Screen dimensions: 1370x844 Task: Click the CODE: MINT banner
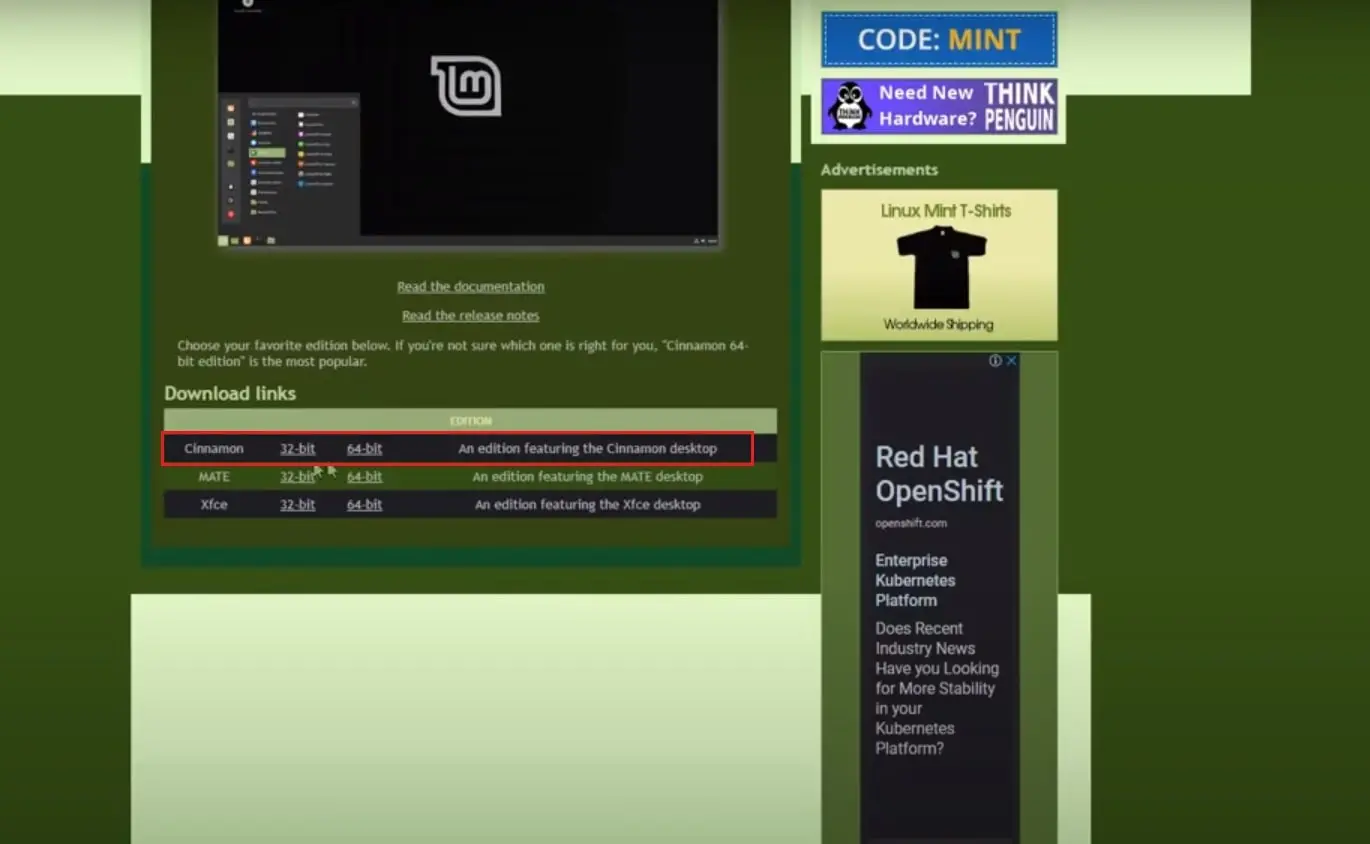tap(939, 40)
